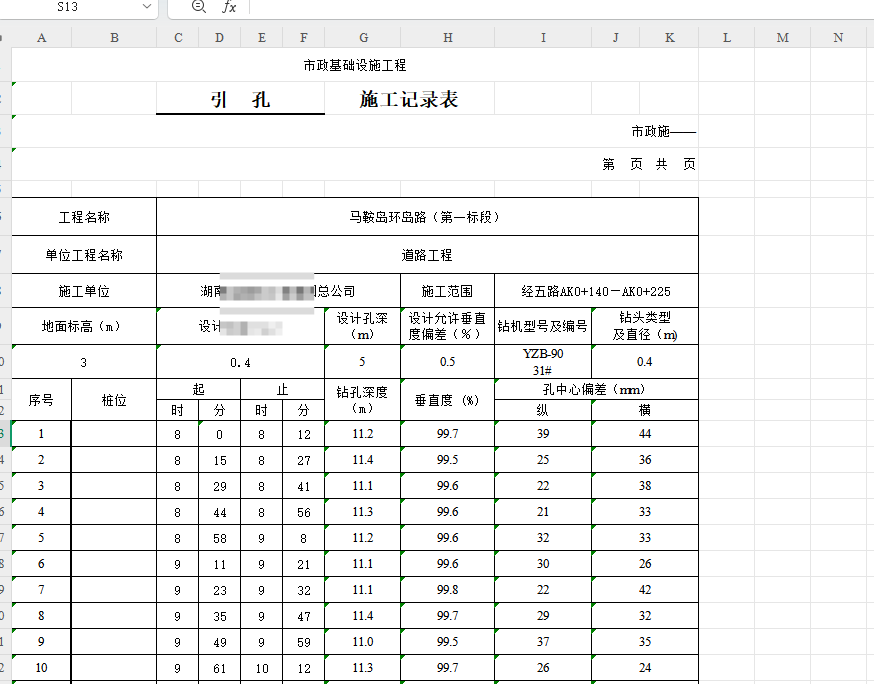874x684 pixels.
Task: Click the 引 孔 underlined title cell
Action: 240,100
